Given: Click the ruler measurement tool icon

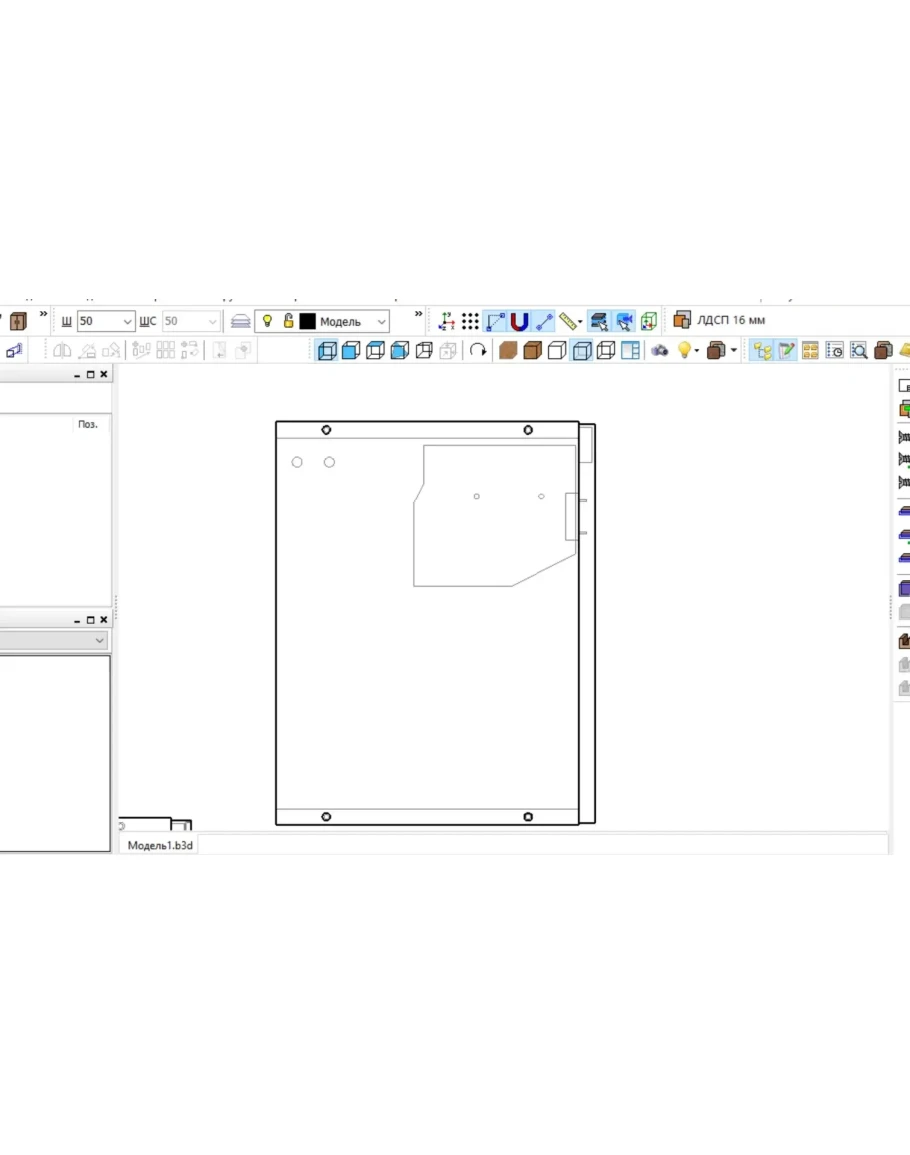Looking at the screenshot, I should point(568,321).
